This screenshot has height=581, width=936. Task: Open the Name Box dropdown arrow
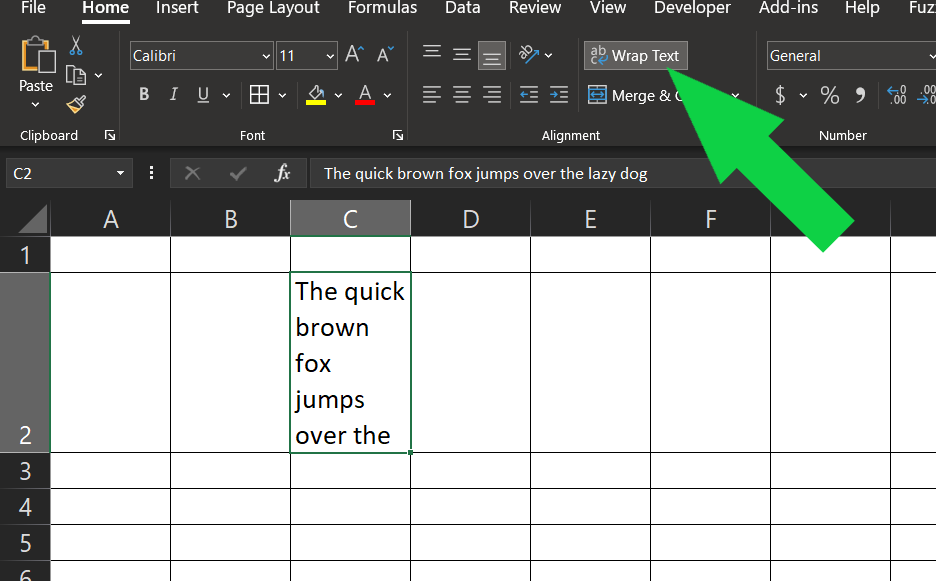coord(120,173)
